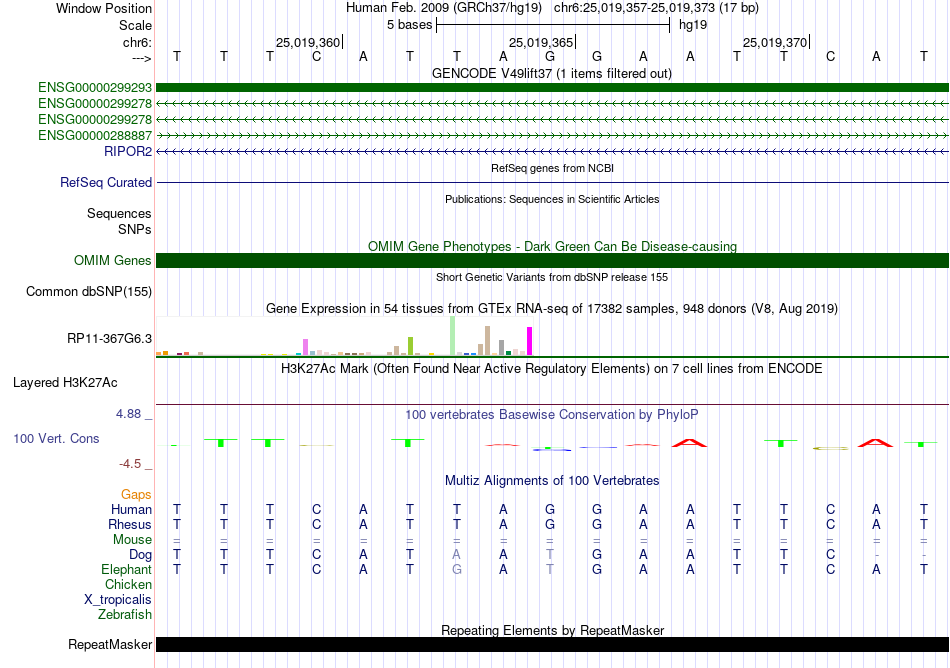Select the RIPOR2 gene track label

point(128,151)
